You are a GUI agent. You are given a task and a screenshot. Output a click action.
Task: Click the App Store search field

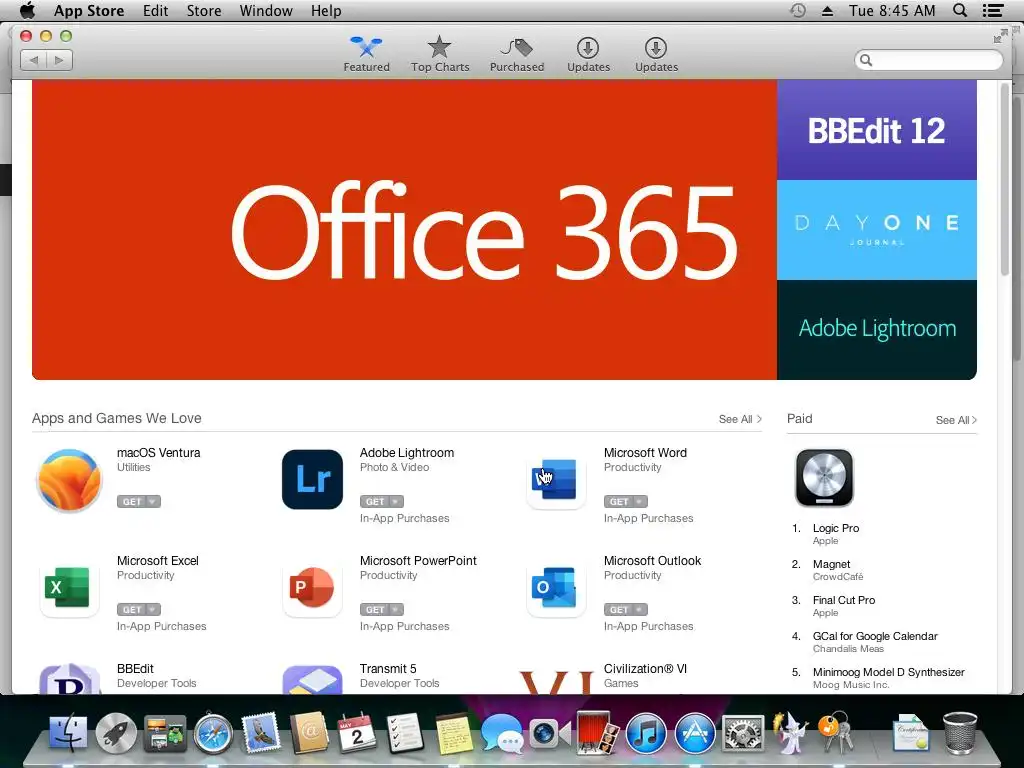click(x=928, y=60)
